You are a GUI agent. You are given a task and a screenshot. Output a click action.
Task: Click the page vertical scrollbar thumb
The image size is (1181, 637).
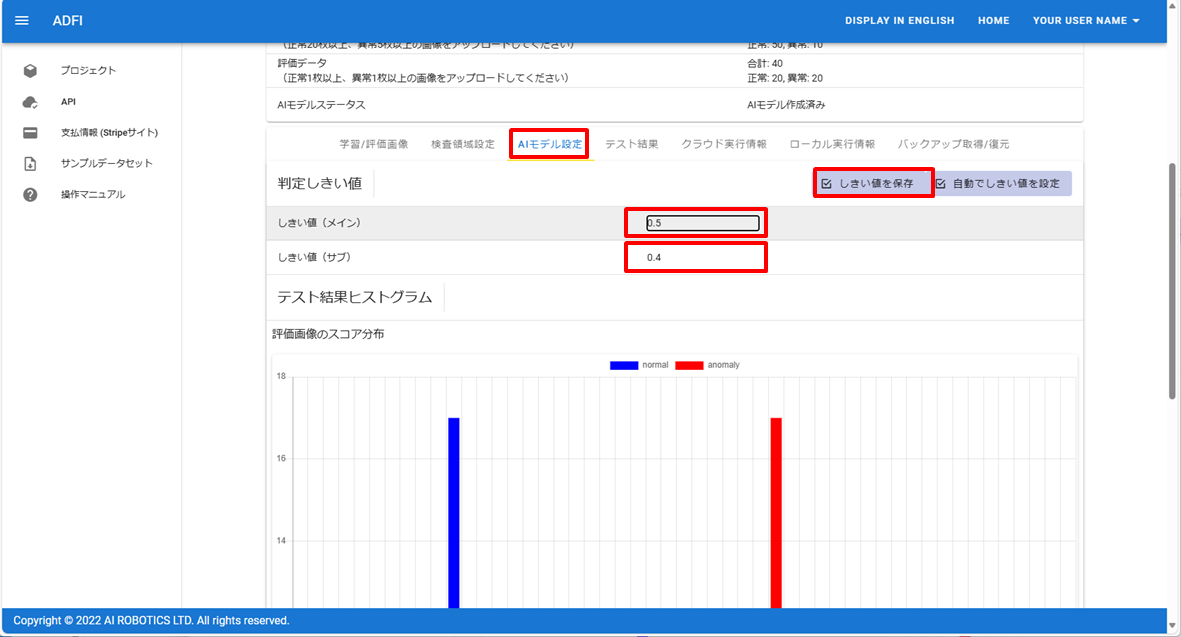click(1173, 281)
